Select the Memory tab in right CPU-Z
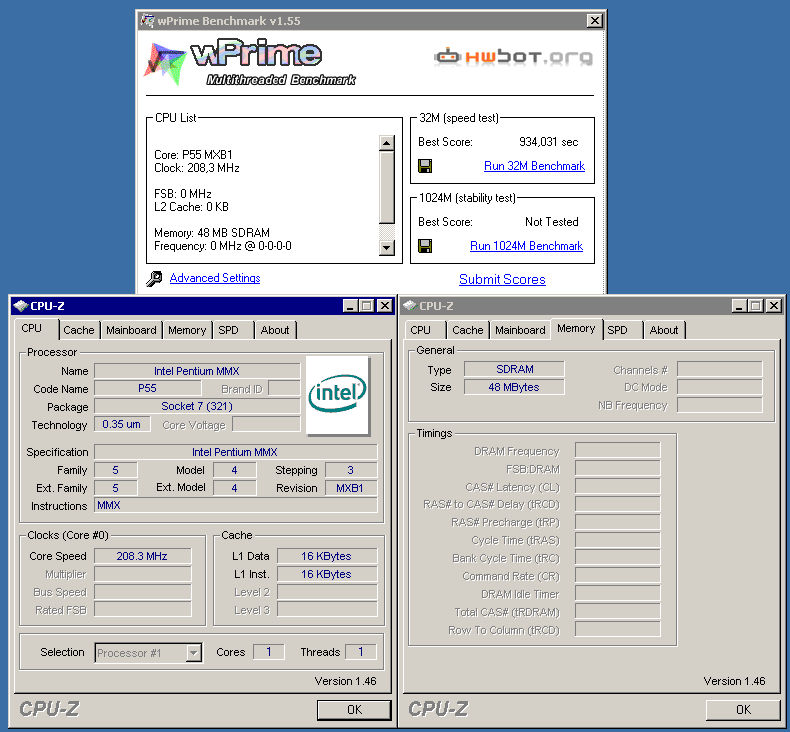 coord(576,328)
